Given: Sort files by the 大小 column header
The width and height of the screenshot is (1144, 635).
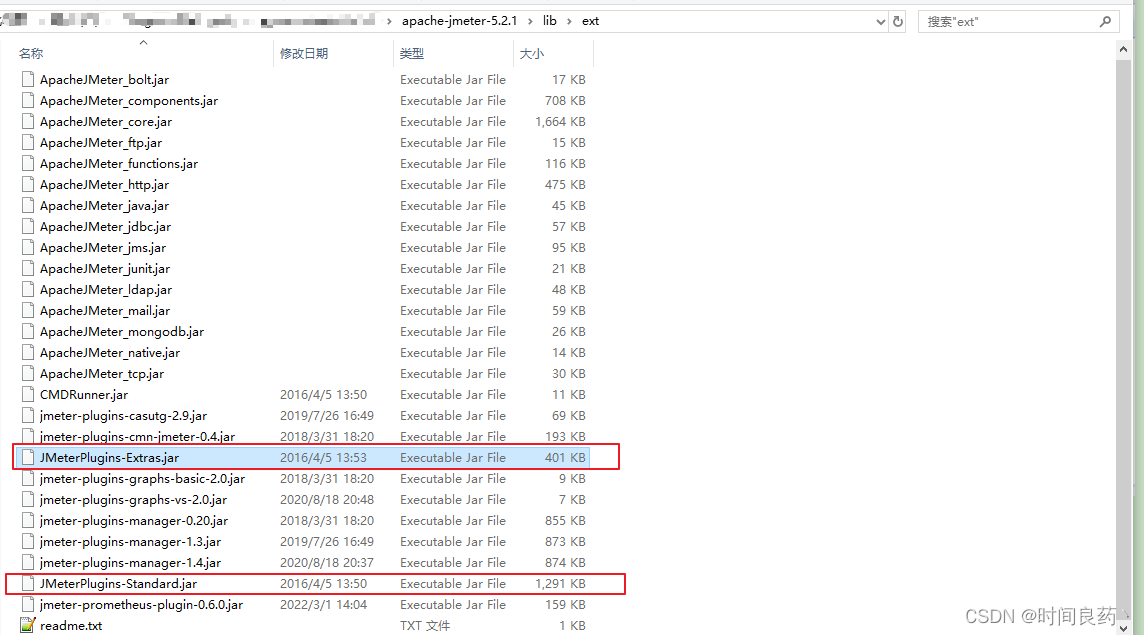Looking at the screenshot, I should pyautogui.click(x=532, y=53).
